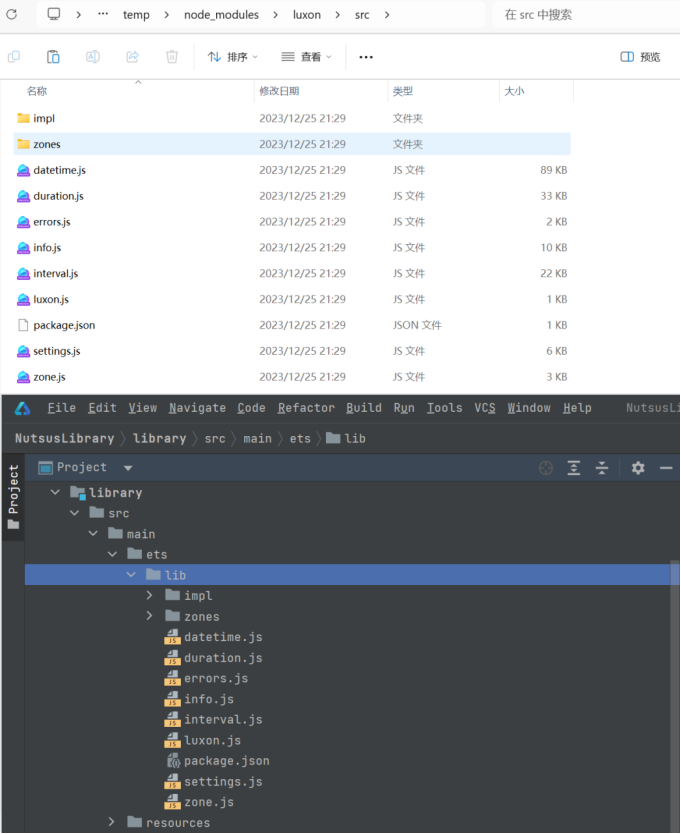Click the search box '在 src 中搜索'
Viewport: 681px width, 834px height.
click(585, 15)
